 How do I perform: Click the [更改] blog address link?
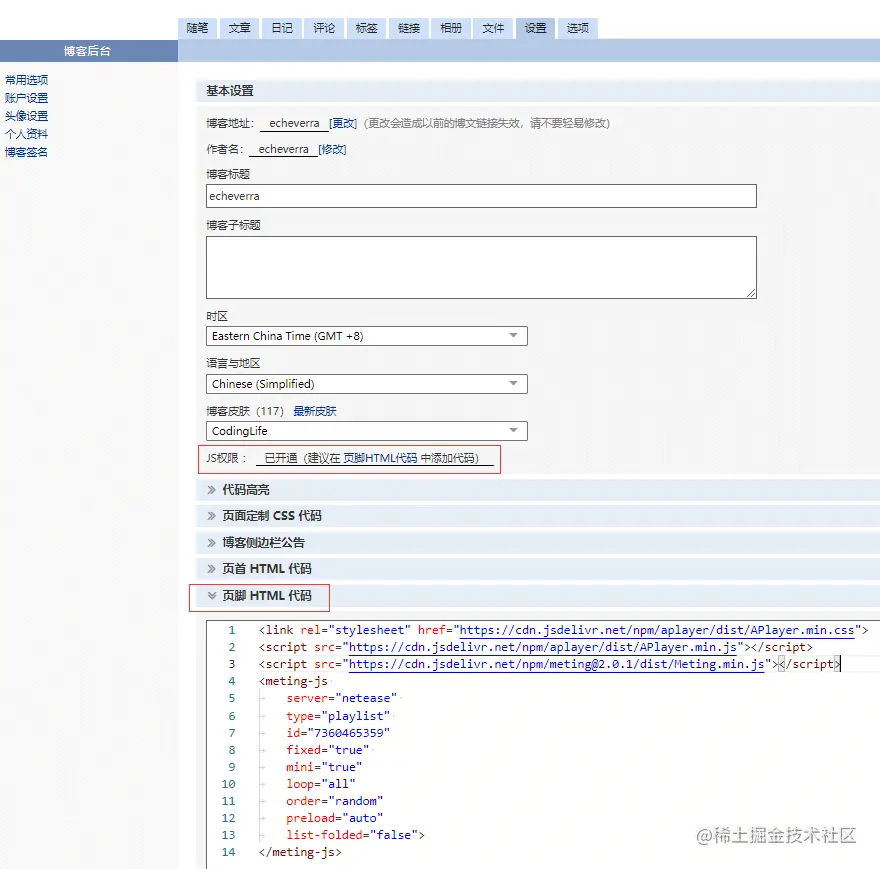tap(343, 123)
